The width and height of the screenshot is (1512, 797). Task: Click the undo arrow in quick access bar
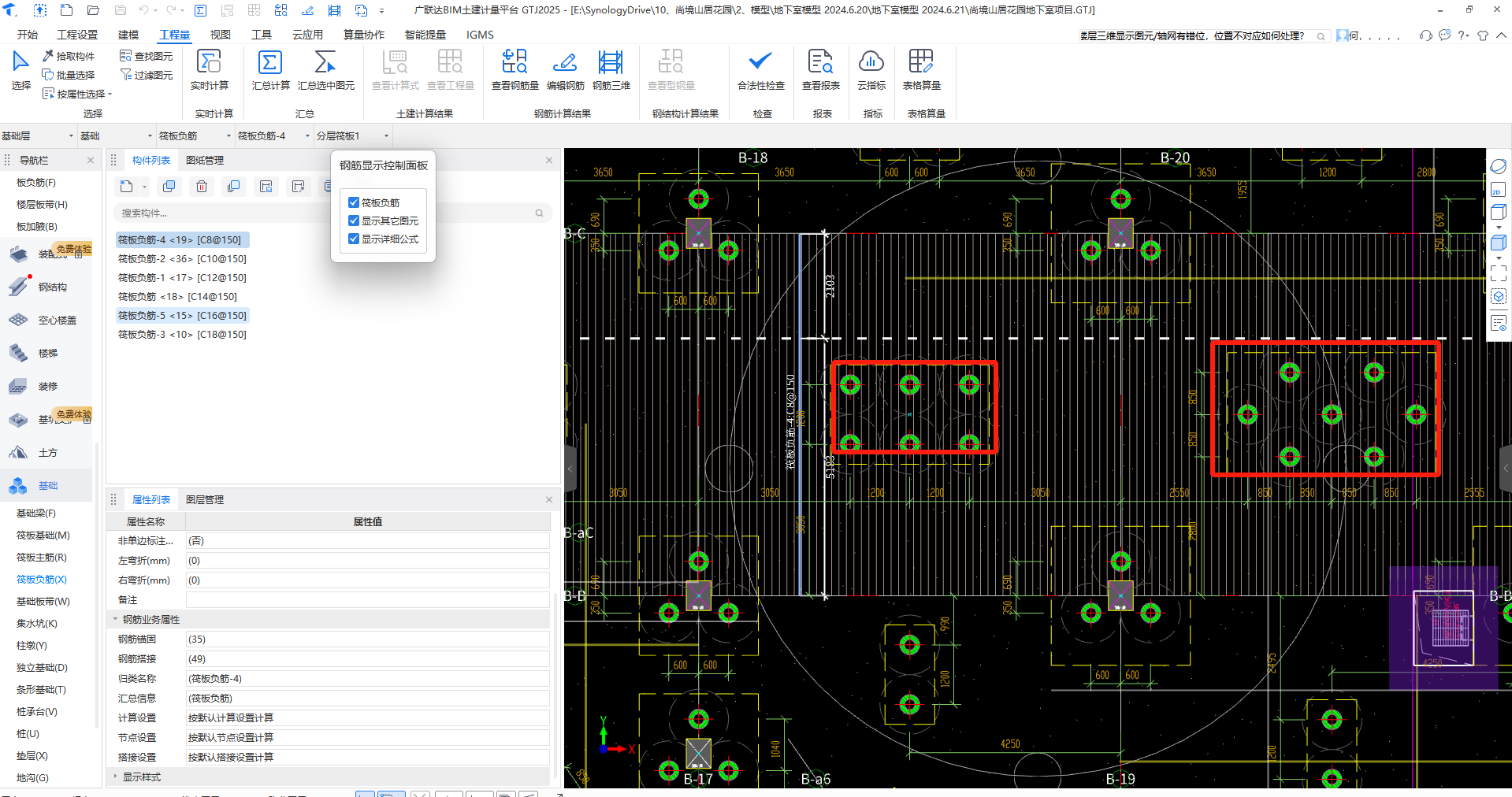143,10
